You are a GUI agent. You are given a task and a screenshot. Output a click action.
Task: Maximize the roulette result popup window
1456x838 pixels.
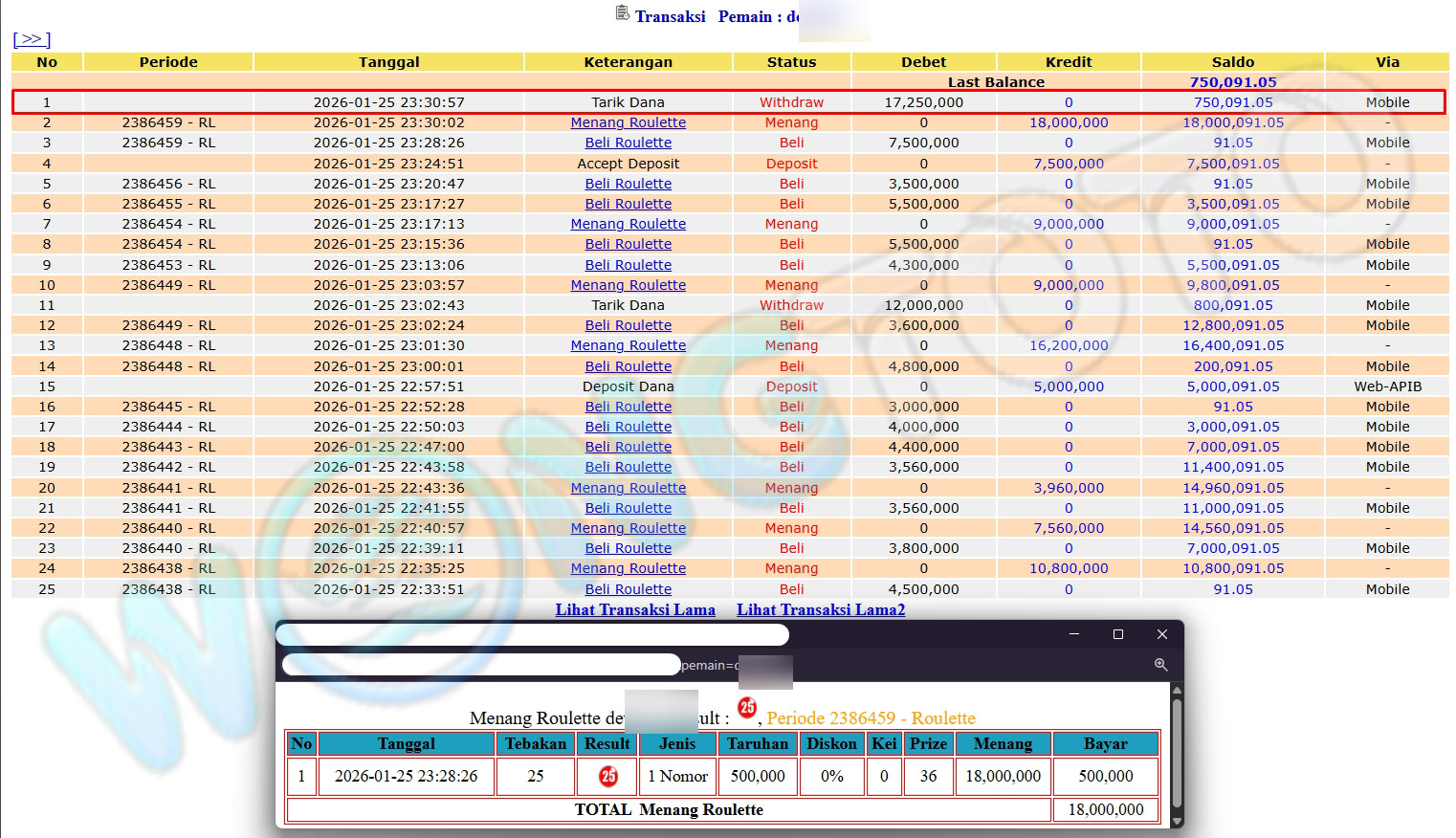tap(1117, 634)
